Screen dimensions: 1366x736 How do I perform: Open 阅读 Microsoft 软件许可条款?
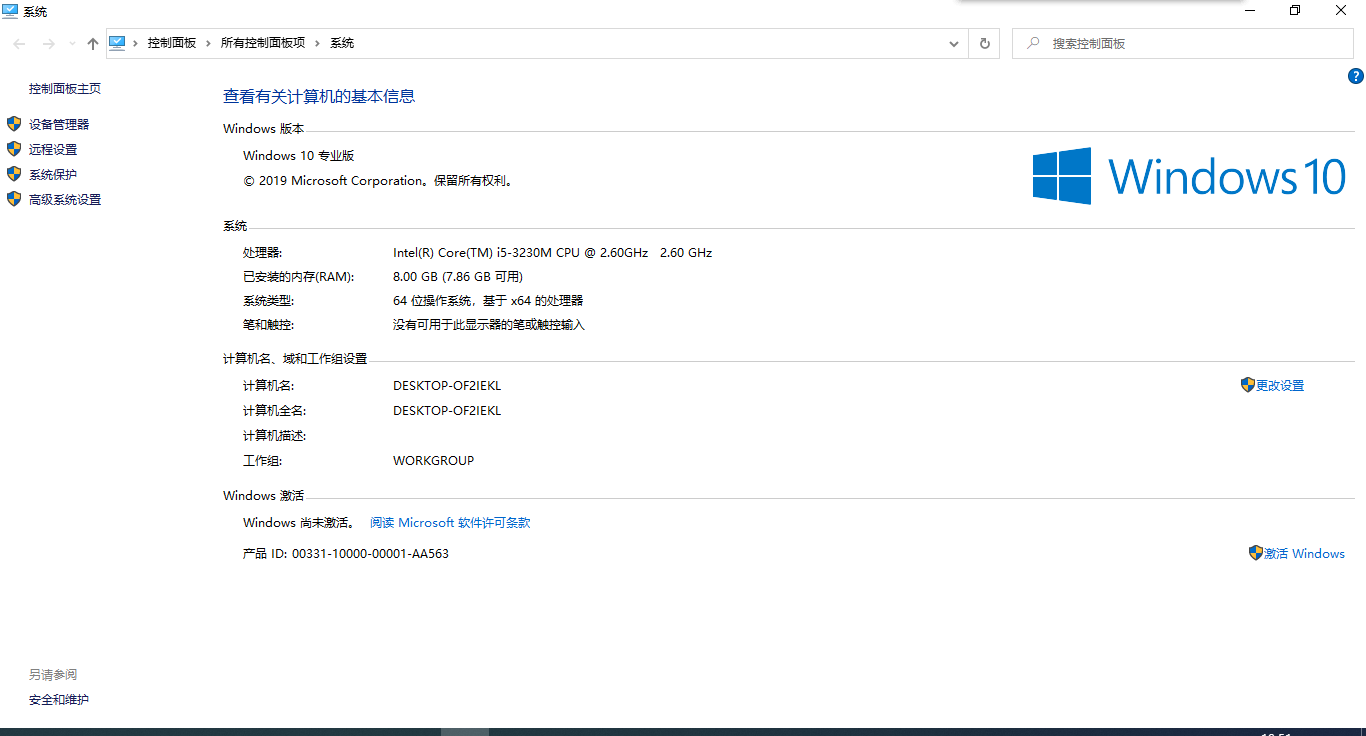(450, 521)
